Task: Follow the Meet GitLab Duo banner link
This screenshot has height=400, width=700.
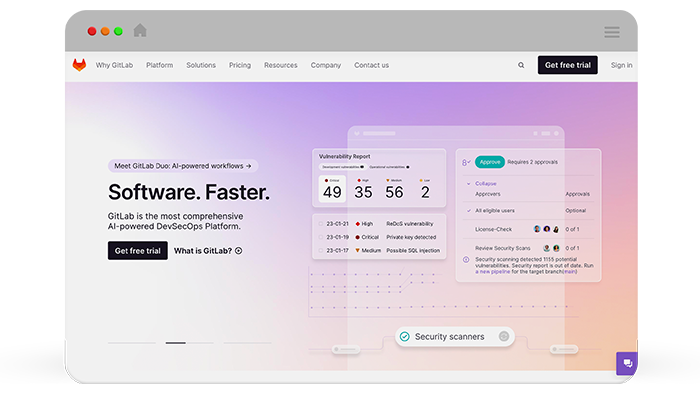Action: tap(182, 166)
